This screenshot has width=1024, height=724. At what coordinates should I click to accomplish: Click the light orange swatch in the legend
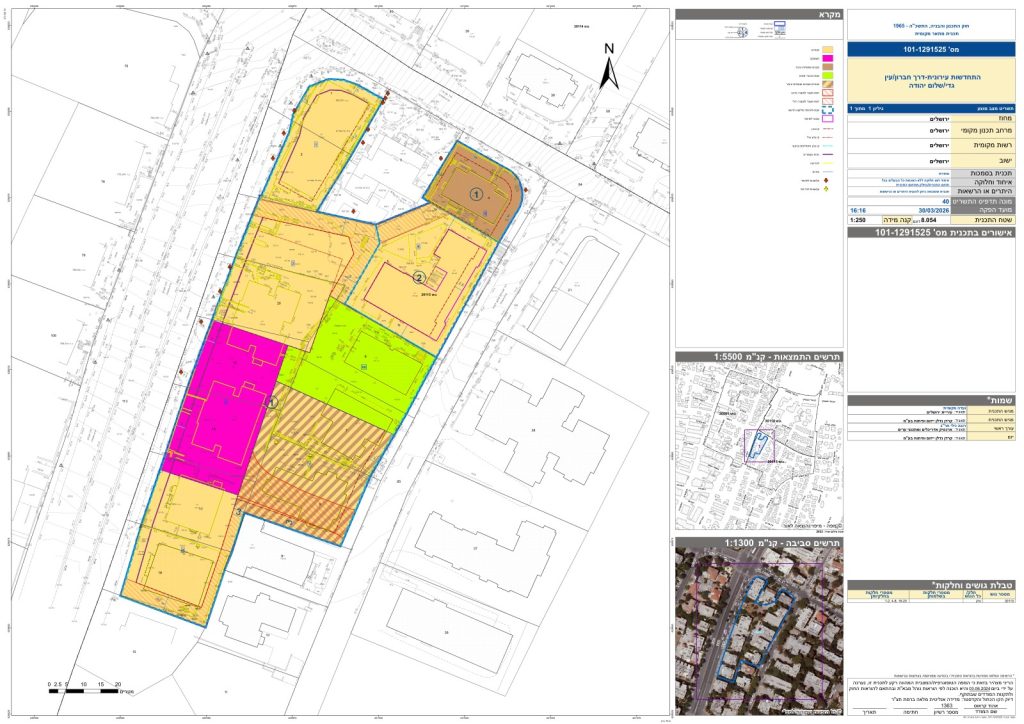(x=827, y=50)
